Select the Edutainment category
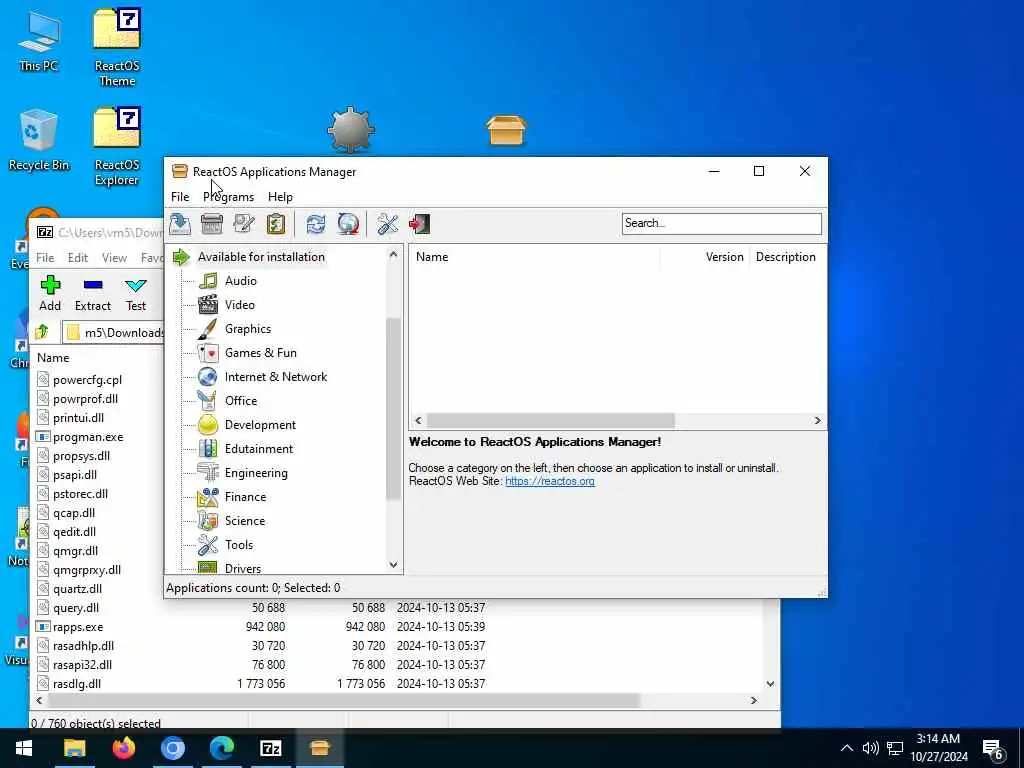1024x768 pixels. (259, 449)
